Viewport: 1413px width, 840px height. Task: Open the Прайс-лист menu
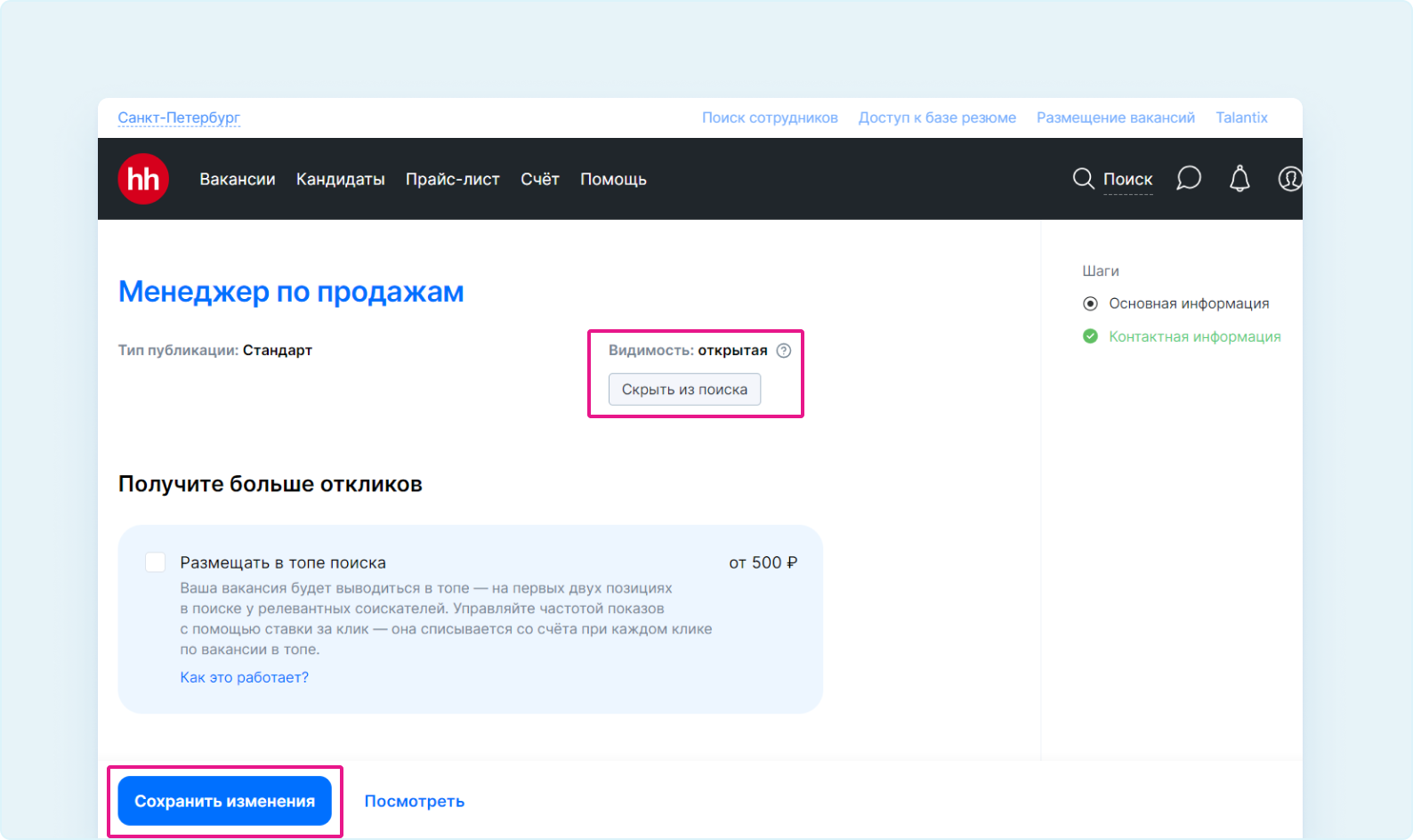tap(453, 179)
